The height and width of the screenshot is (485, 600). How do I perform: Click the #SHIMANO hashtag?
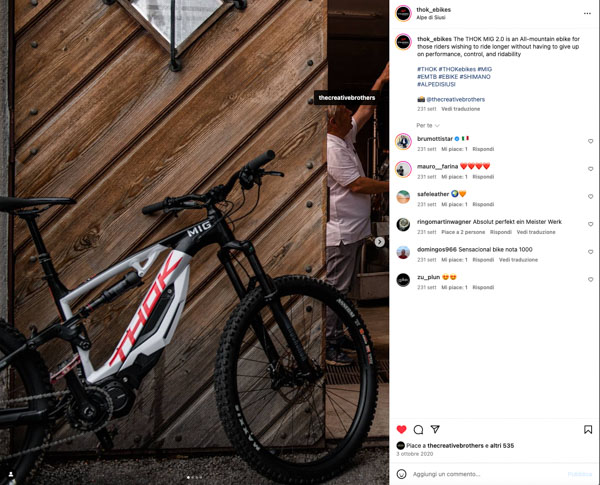point(475,77)
